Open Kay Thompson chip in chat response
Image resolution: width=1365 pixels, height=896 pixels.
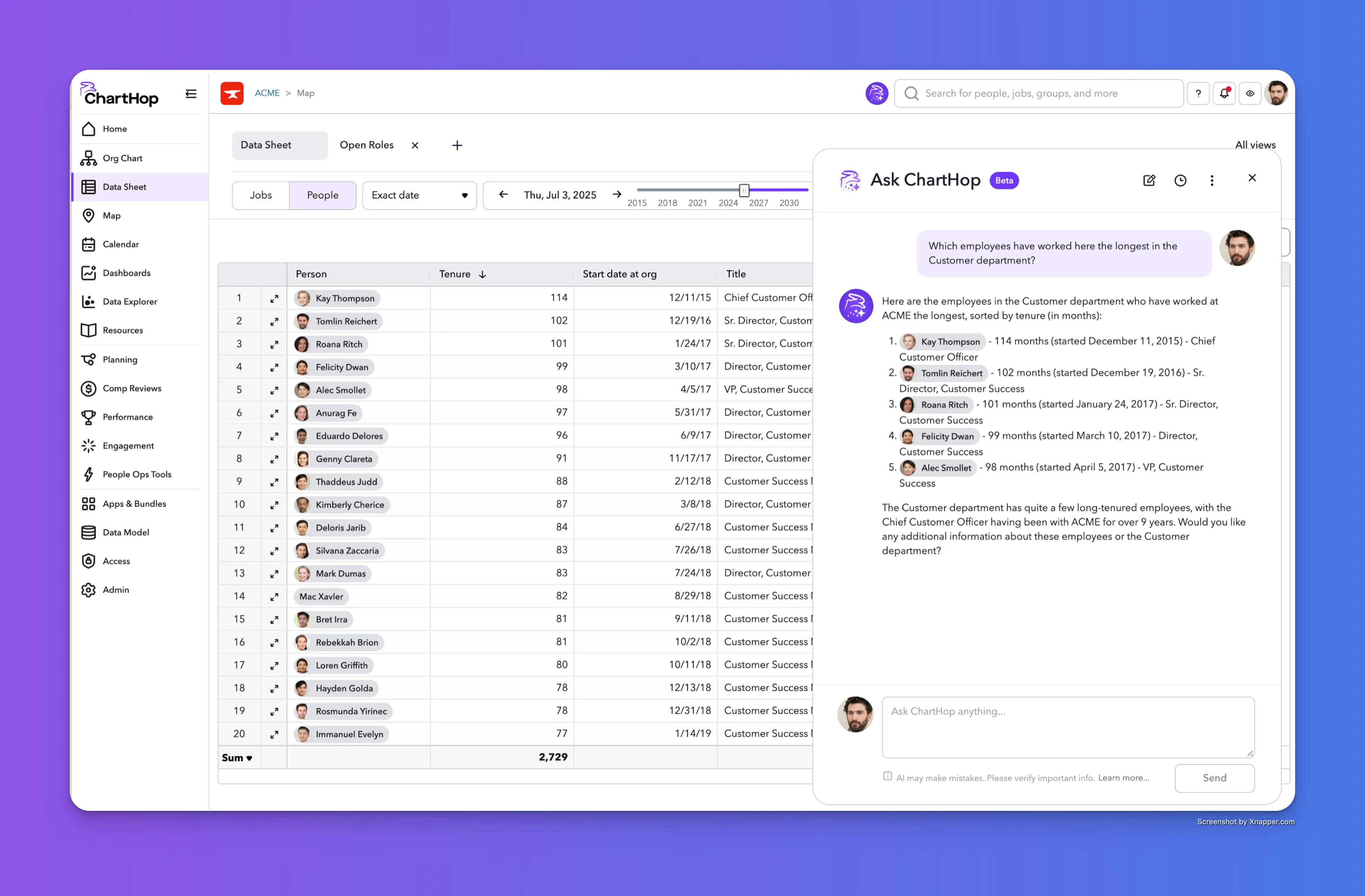[942, 342]
